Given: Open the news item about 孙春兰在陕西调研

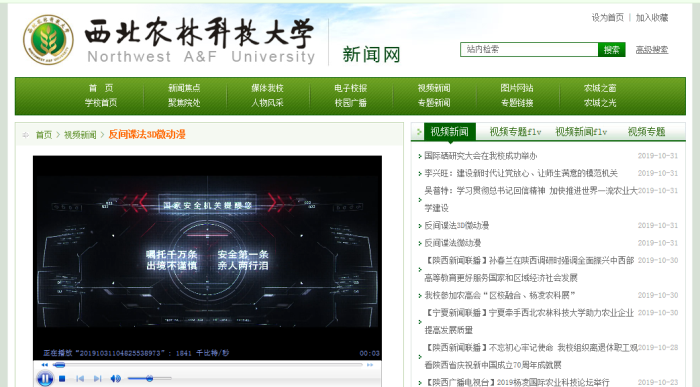Looking at the screenshot, I should (529, 269).
